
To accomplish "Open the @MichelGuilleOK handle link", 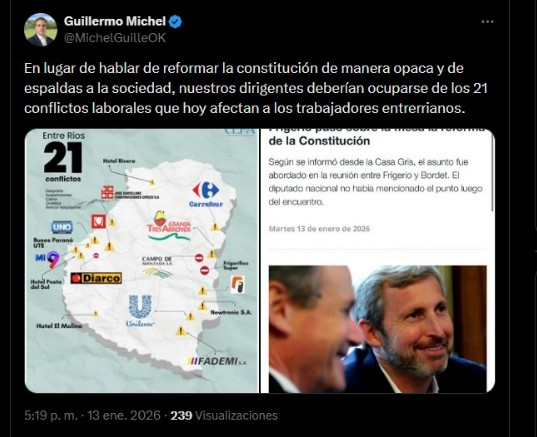I will coord(115,38).
